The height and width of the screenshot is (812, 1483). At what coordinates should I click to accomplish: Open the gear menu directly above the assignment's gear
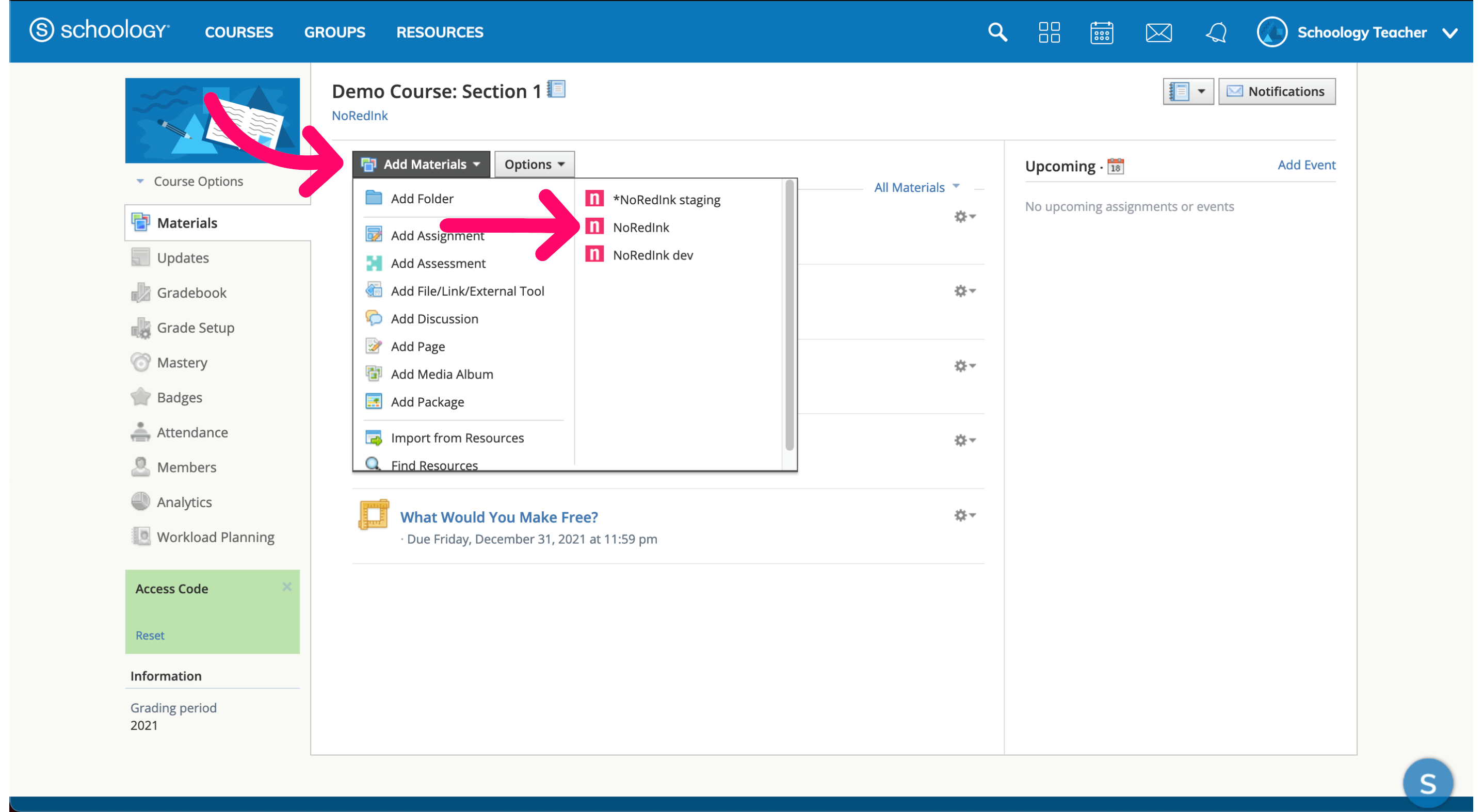pyautogui.click(x=964, y=440)
